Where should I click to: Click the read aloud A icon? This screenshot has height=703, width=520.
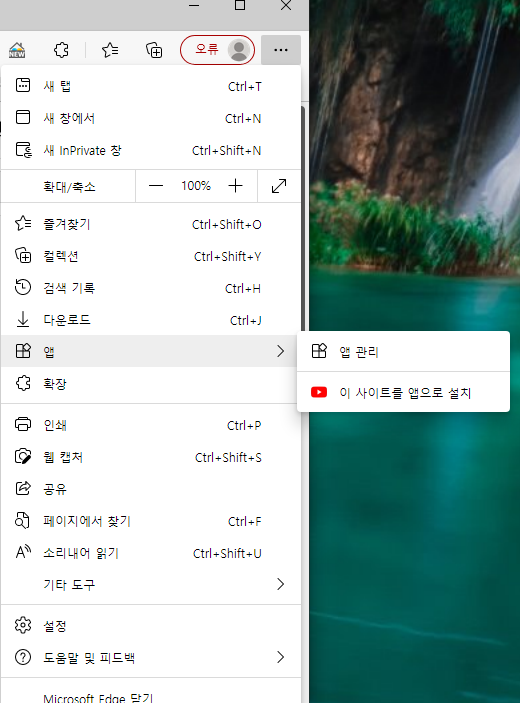23,551
